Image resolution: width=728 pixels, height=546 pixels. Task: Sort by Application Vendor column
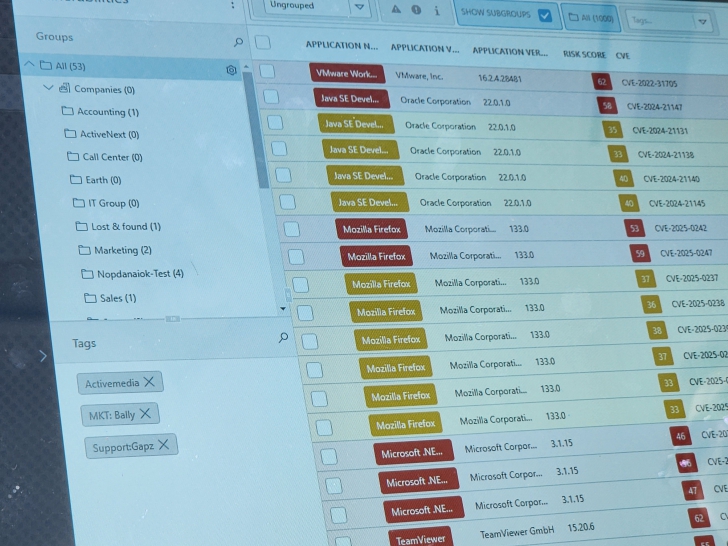point(425,48)
